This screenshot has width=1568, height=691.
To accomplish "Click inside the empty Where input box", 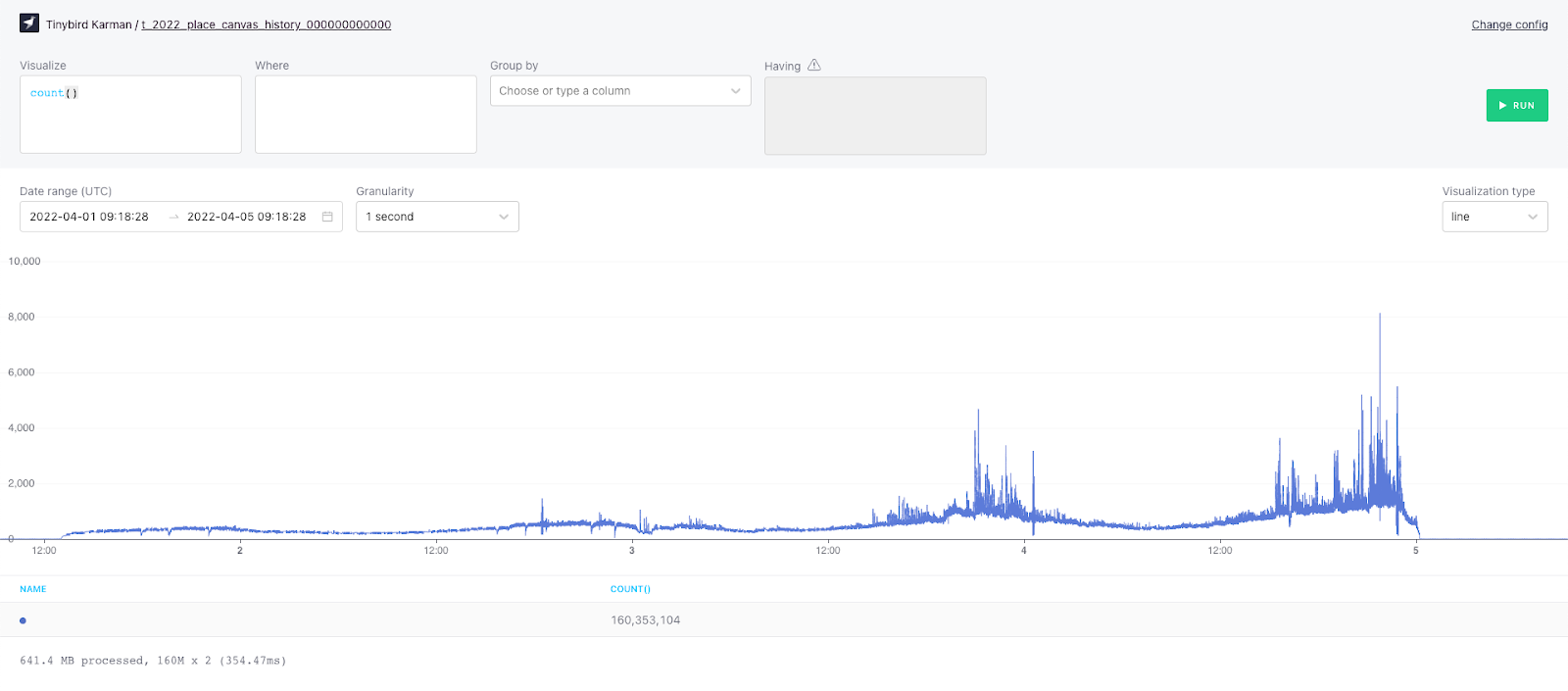I will [x=366, y=115].
